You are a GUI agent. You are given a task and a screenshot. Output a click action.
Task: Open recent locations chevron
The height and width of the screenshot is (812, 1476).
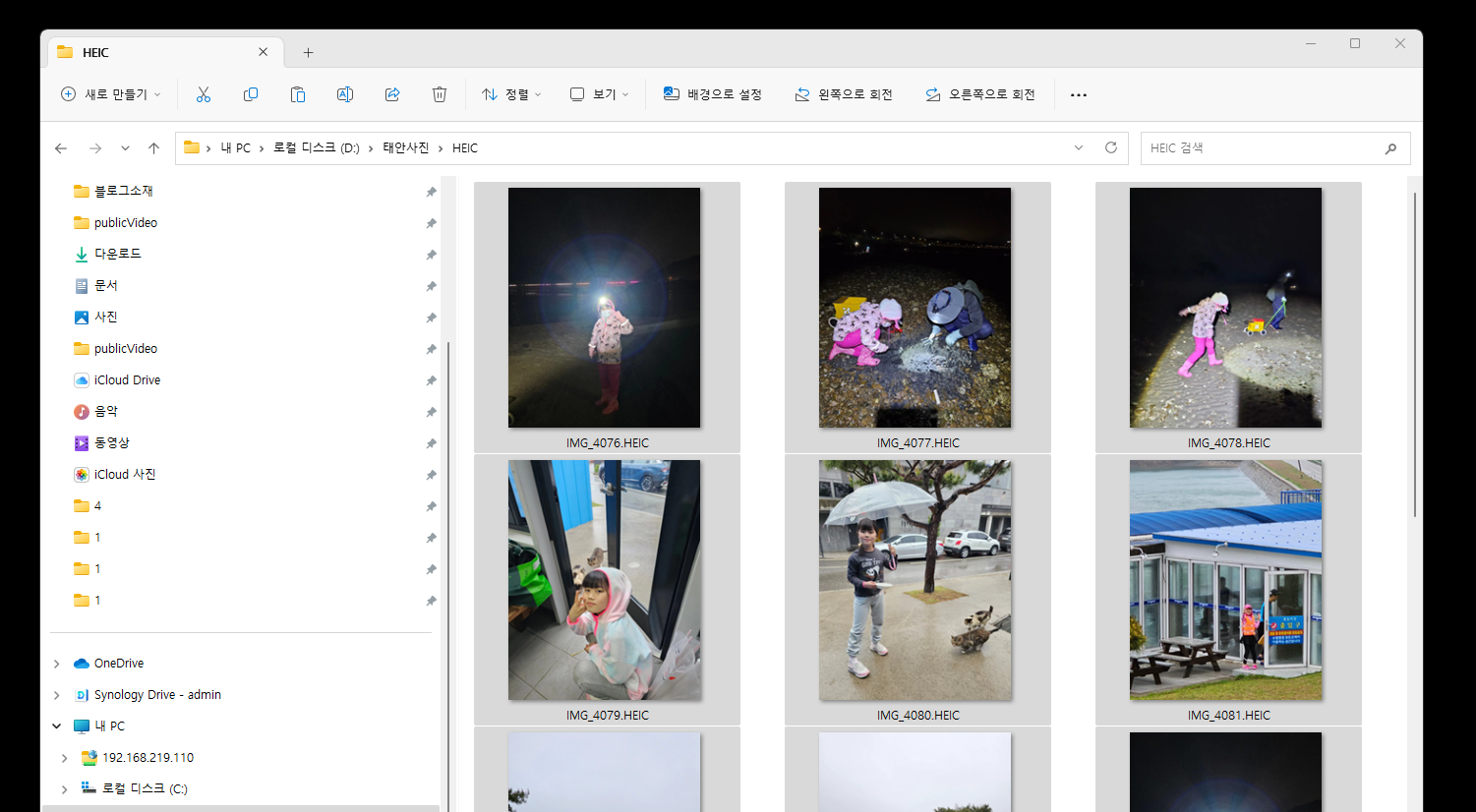[125, 148]
